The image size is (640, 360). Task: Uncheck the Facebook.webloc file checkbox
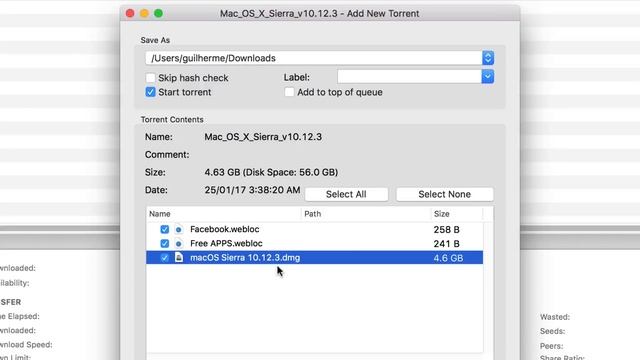(x=164, y=229)
